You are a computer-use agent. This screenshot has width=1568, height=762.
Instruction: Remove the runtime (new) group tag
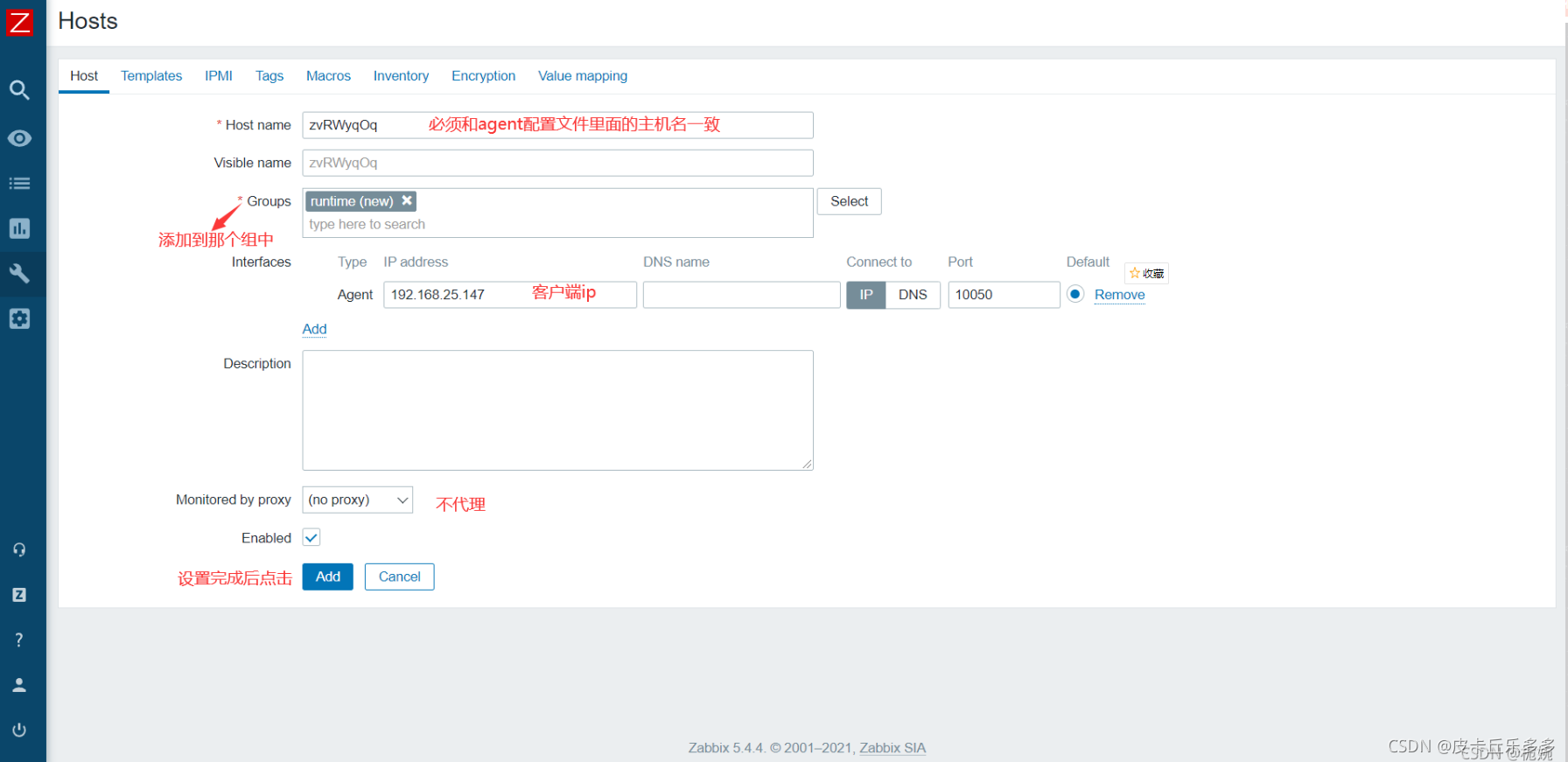coord(407,200)
